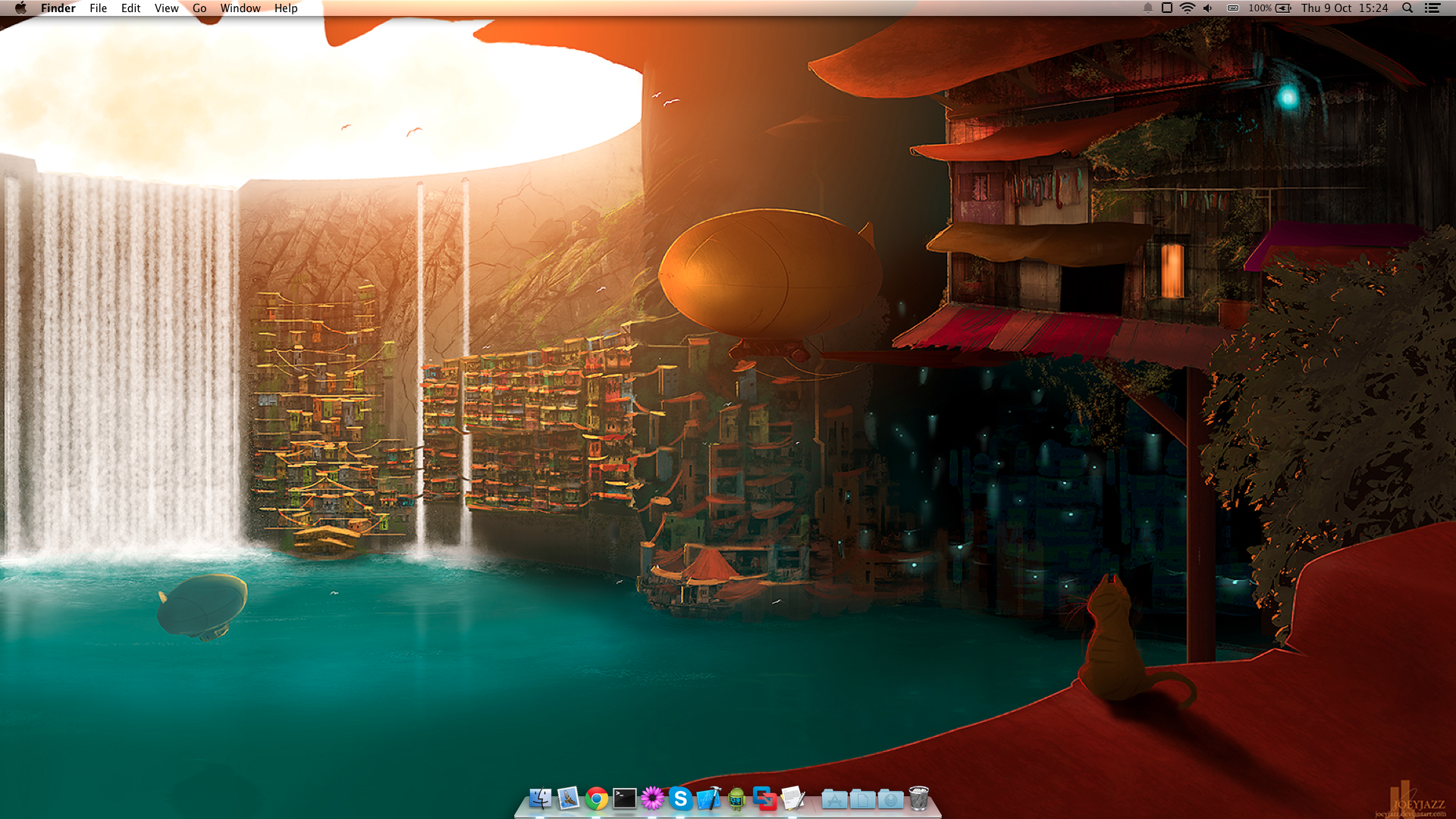1456x819 pixels.
Task: Open VMware Fusion from the dock
Action: coord(764,799)
